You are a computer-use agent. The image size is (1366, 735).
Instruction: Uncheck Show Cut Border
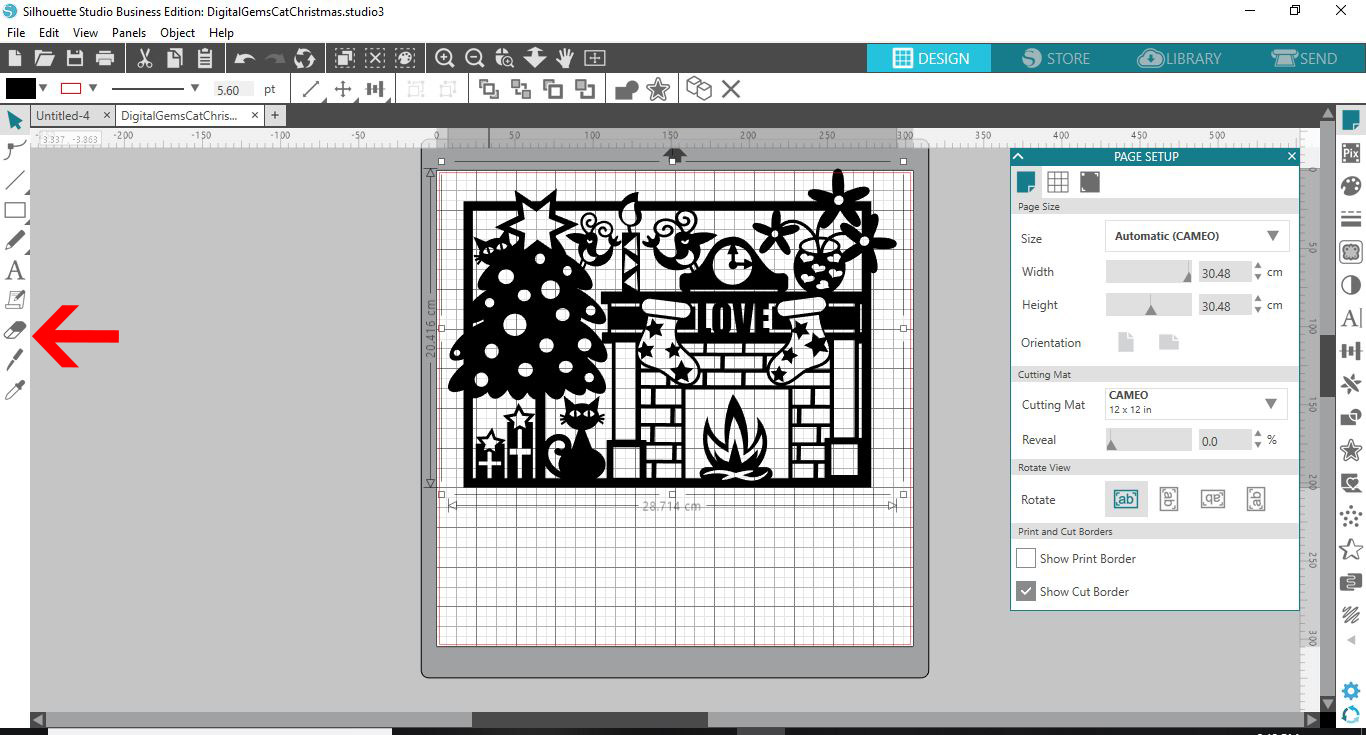[1026, 591]
